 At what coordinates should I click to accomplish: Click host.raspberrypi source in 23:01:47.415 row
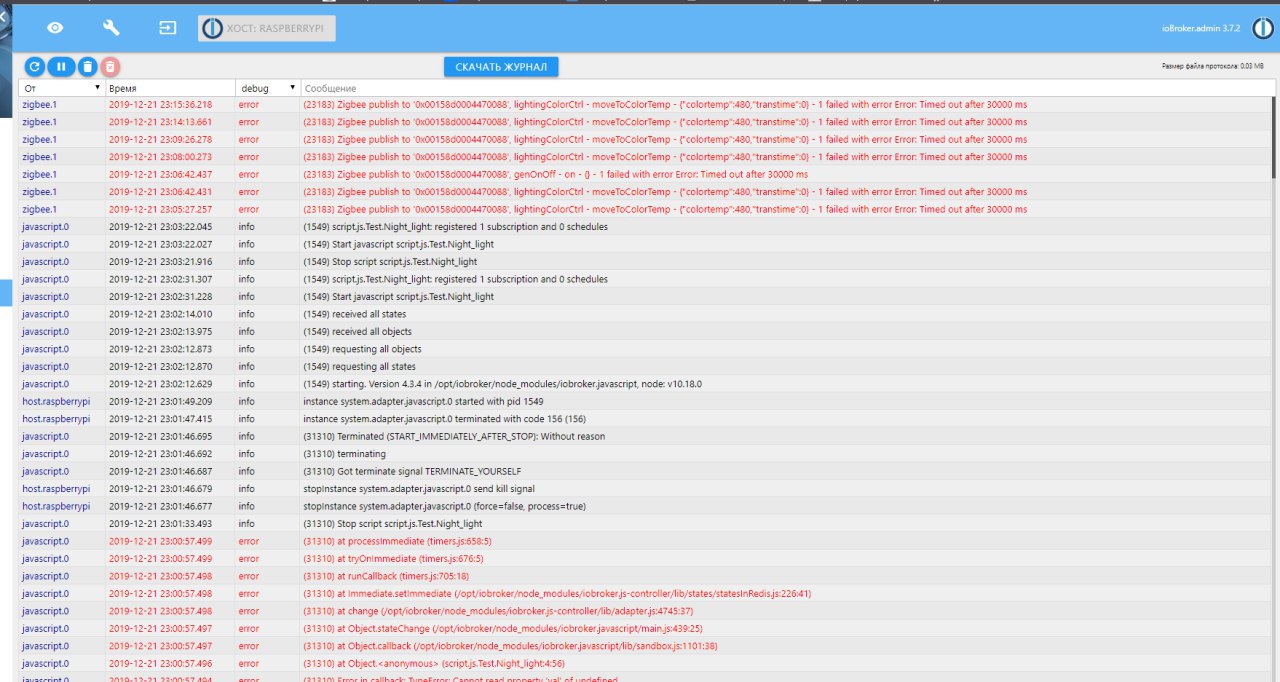coord(56,419)
